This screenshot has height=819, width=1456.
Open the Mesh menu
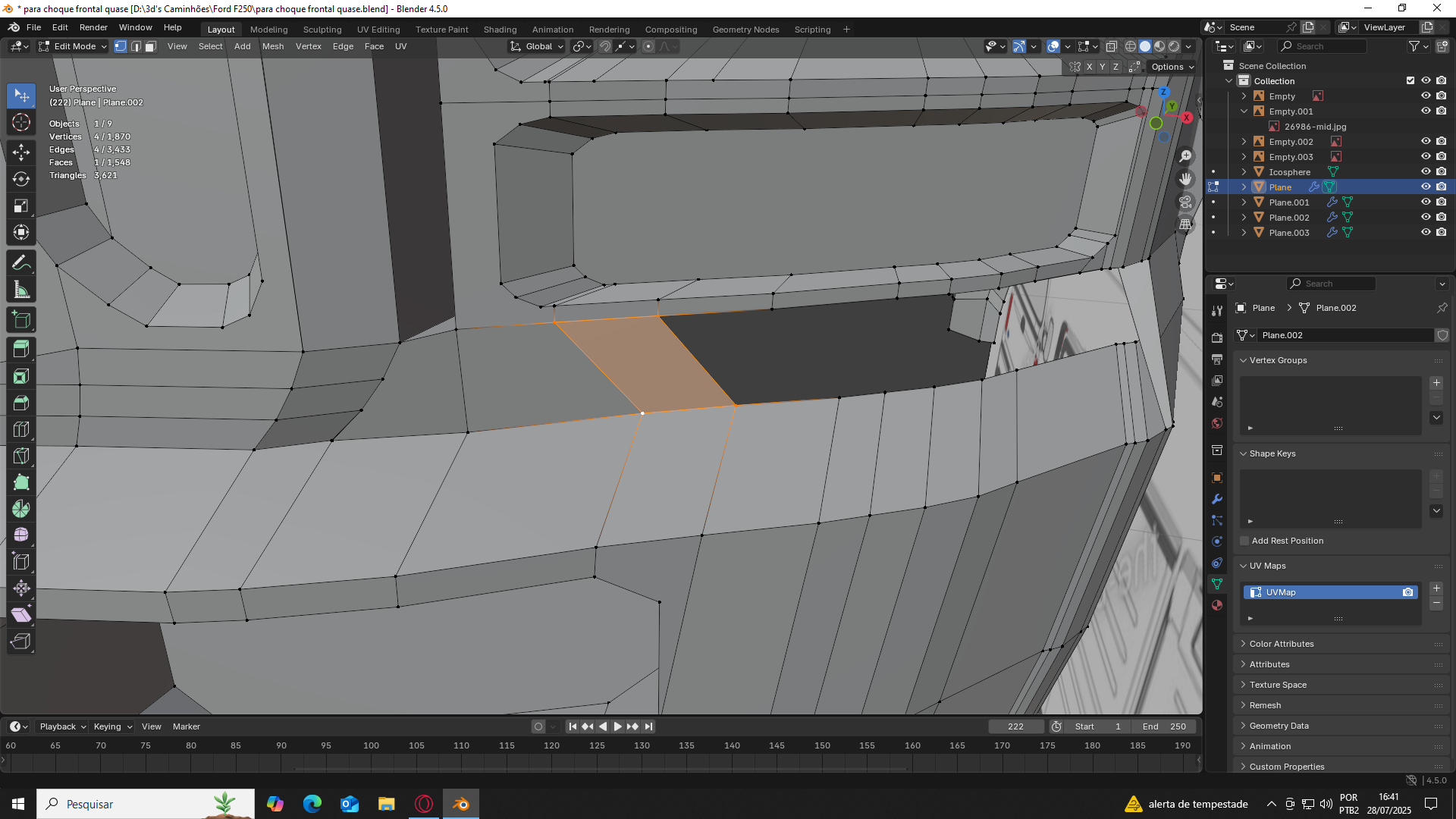272,46
